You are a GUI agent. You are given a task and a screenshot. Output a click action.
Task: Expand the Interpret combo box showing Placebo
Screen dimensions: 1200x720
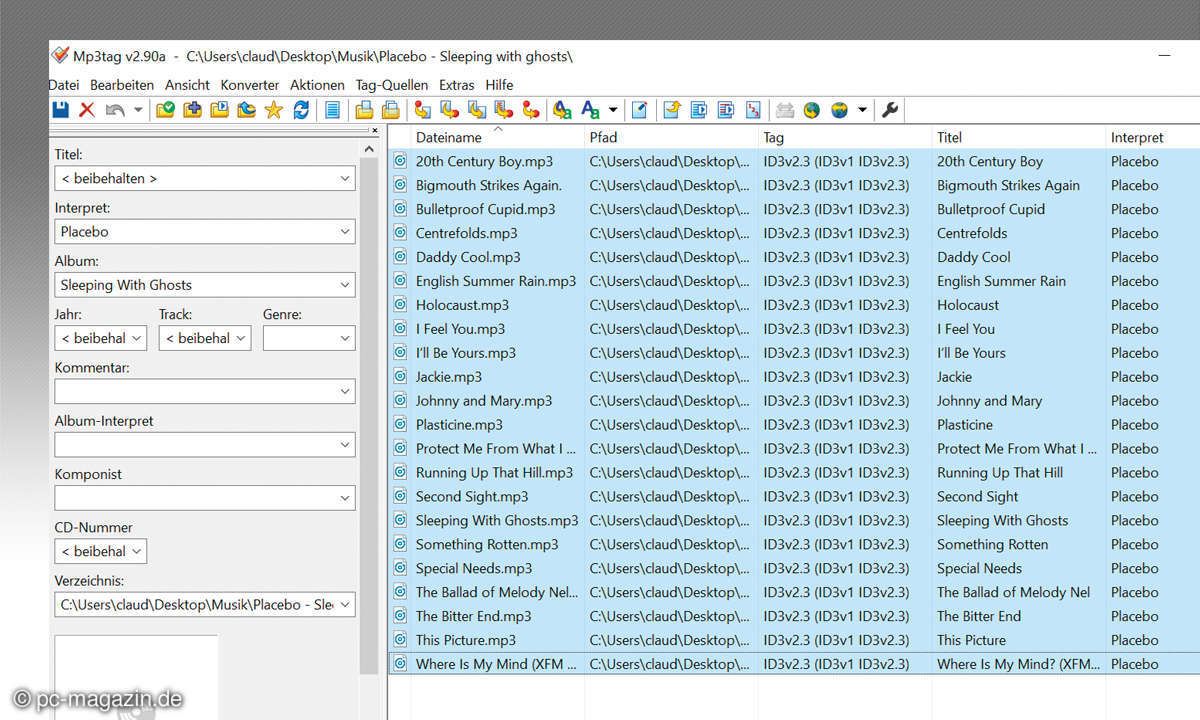point(344,231)
